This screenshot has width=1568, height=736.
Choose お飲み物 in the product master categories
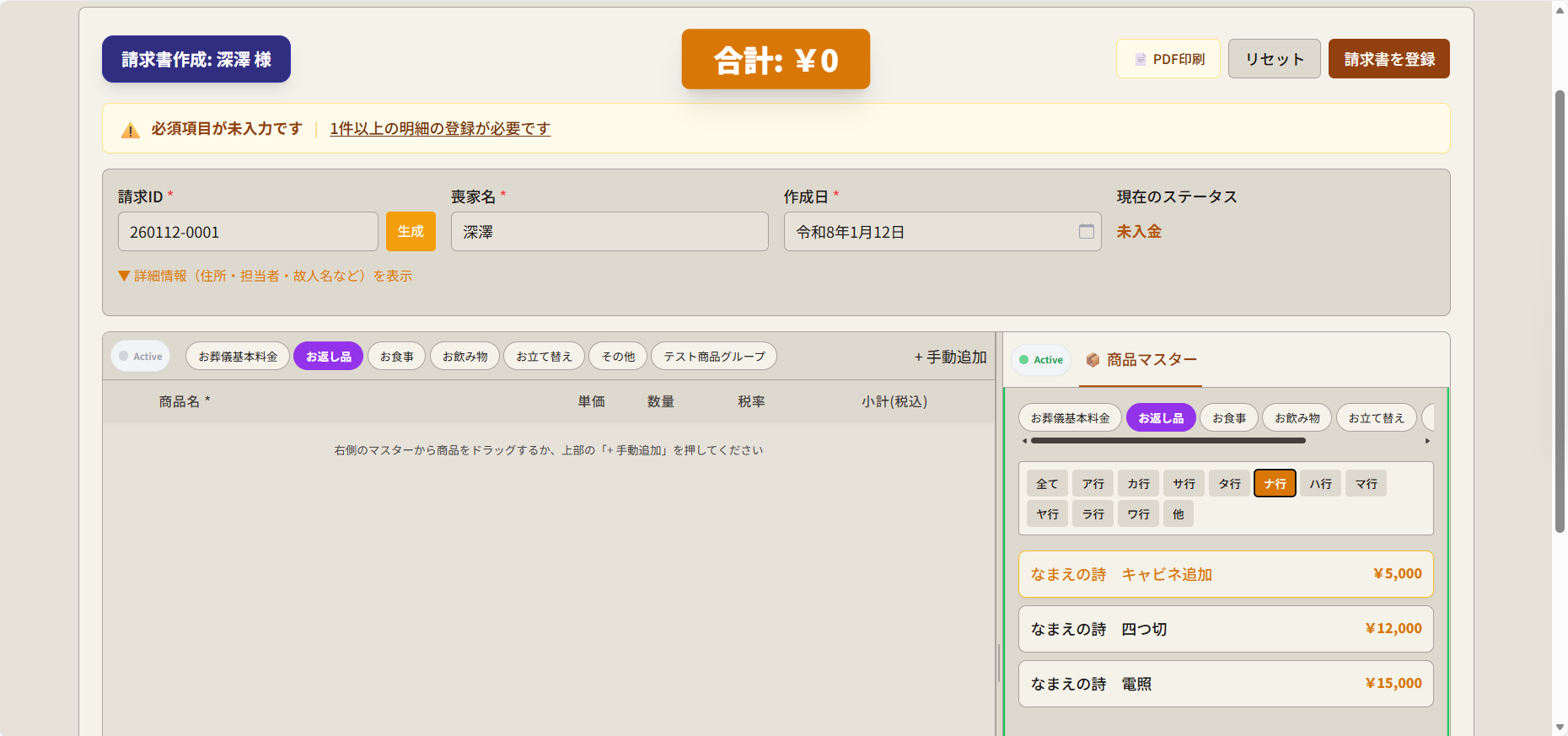pyautogui.click(x=1297, y=418)
